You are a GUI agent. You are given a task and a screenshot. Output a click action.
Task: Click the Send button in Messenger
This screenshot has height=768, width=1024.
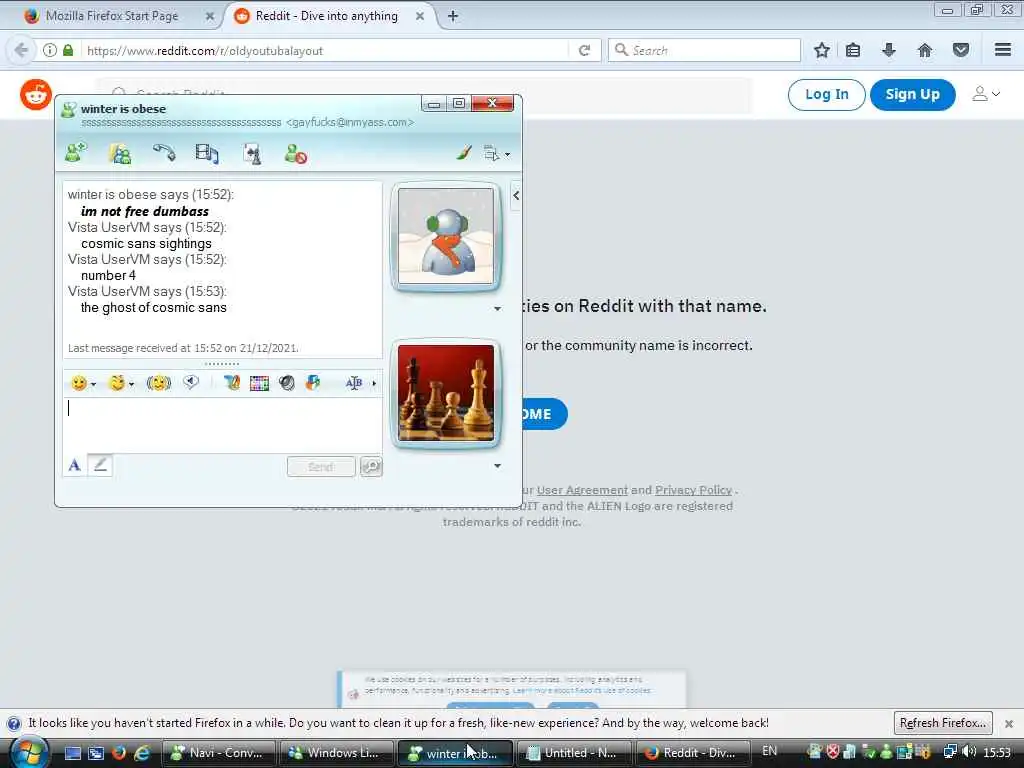[x=321, y=466]
